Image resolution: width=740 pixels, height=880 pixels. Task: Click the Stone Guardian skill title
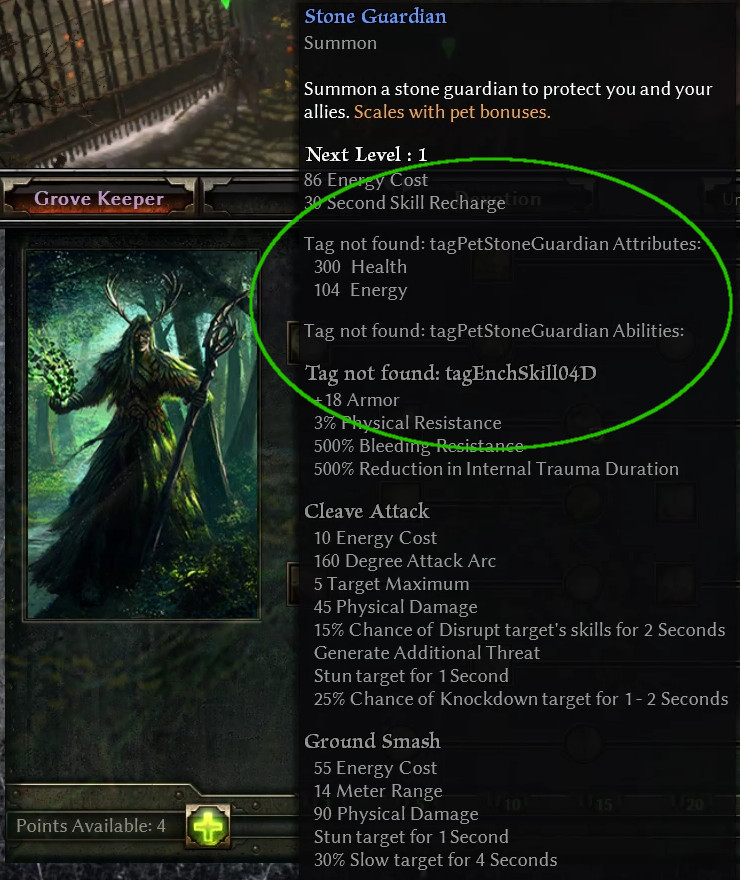tap(375, 16)
